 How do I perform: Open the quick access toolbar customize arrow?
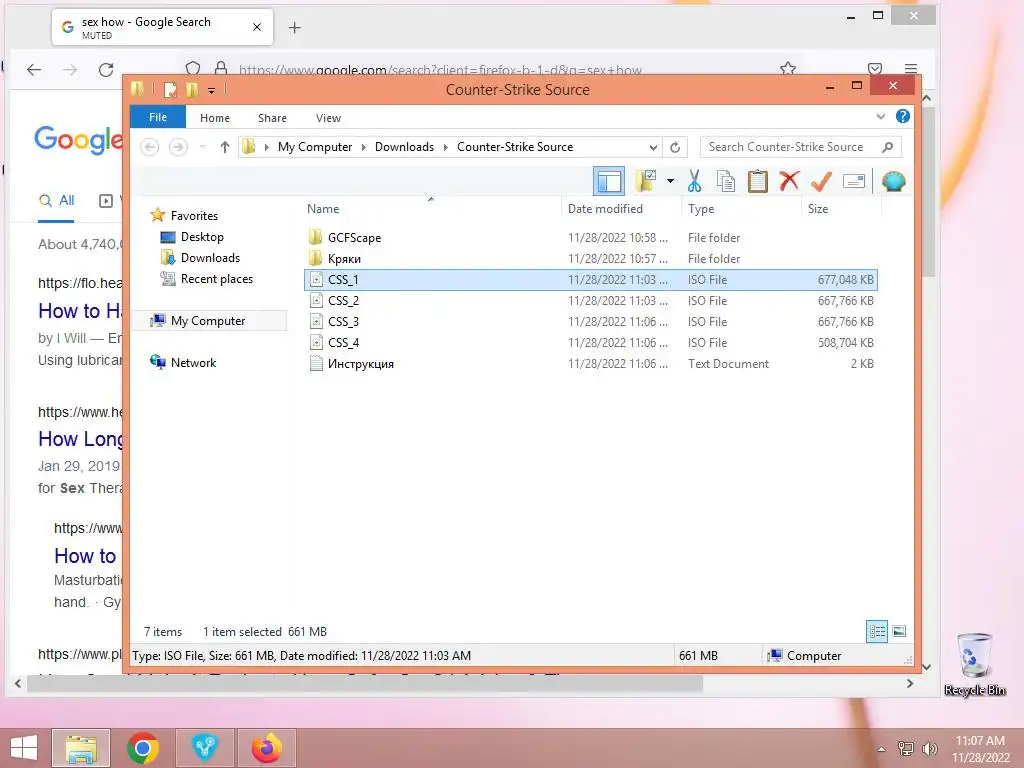tap(211, 90)
